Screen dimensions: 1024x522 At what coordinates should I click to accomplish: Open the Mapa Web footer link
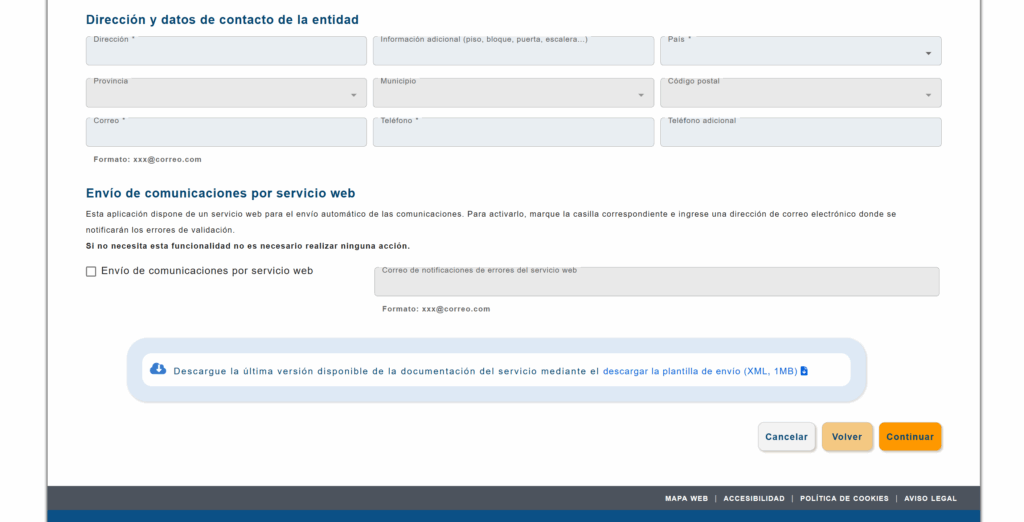tap(686, 498)
